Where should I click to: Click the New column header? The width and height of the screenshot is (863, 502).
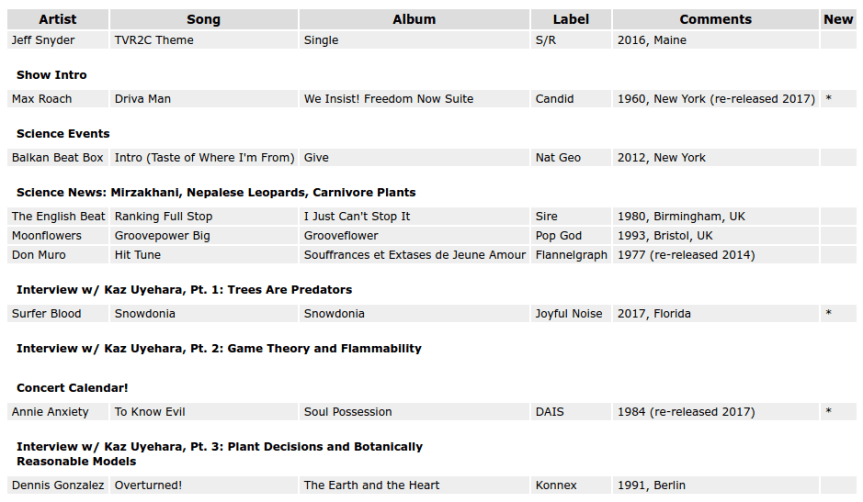click(838, 19)
